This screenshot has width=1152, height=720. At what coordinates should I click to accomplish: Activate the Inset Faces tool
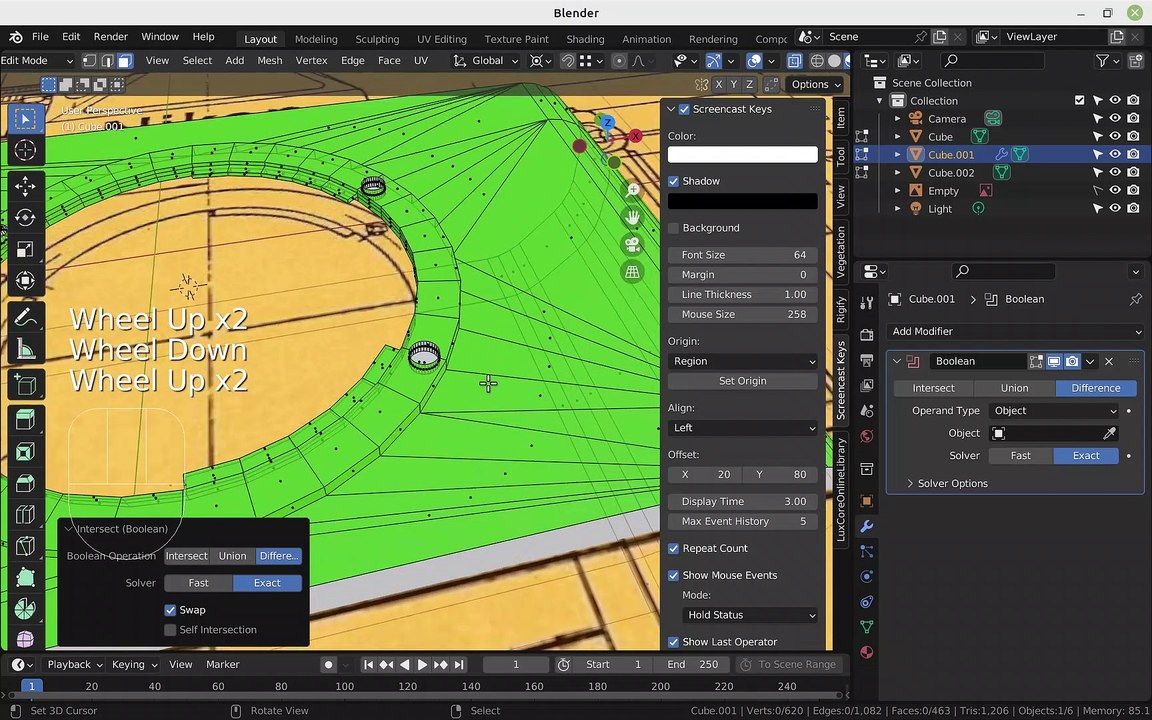[25, 452]
